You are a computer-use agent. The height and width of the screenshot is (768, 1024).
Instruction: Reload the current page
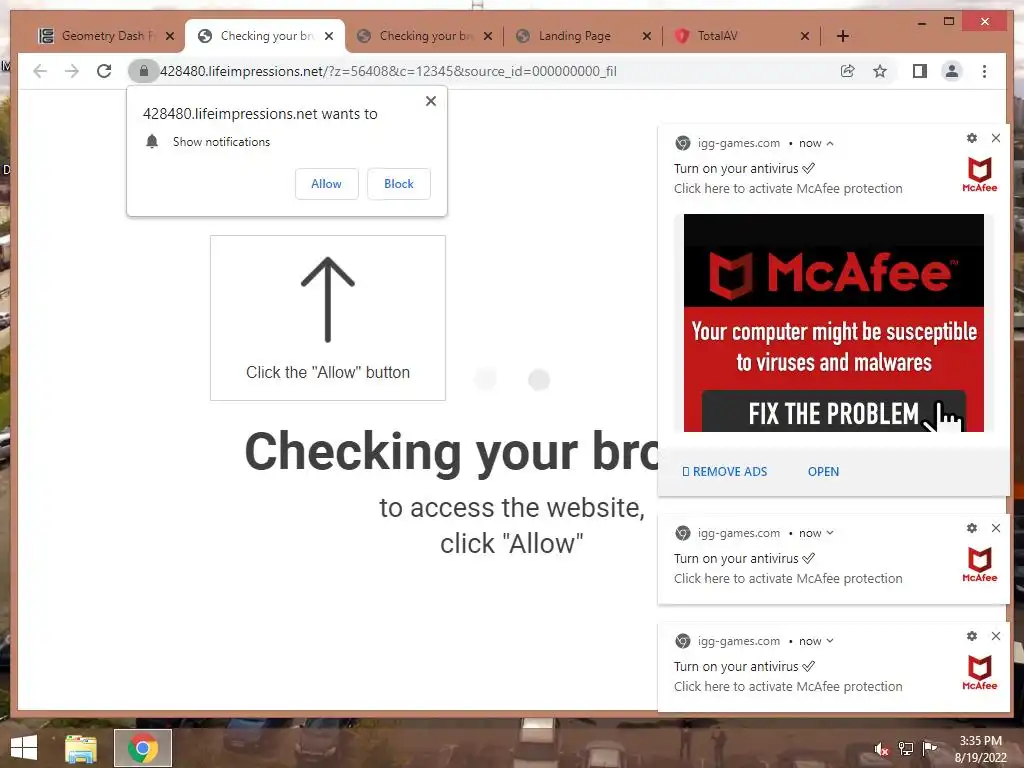click(x=104, y=71)
